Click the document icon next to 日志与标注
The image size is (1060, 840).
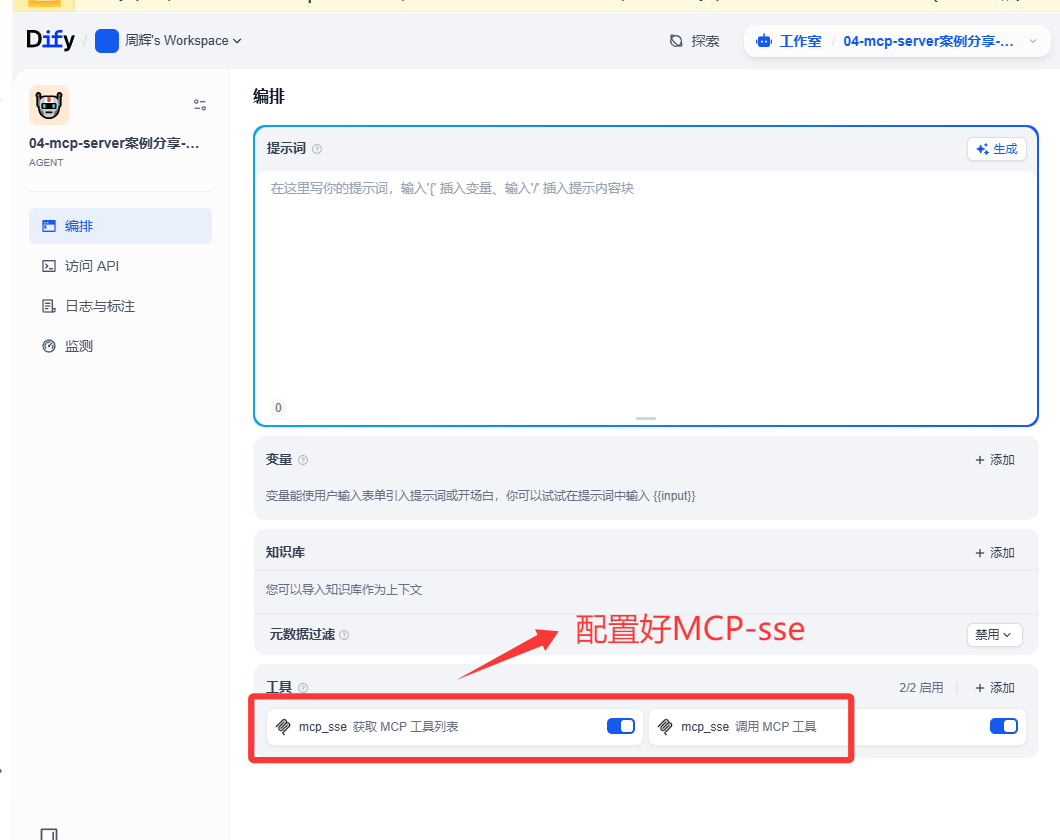pyautogui.click(x=49, y=306)
